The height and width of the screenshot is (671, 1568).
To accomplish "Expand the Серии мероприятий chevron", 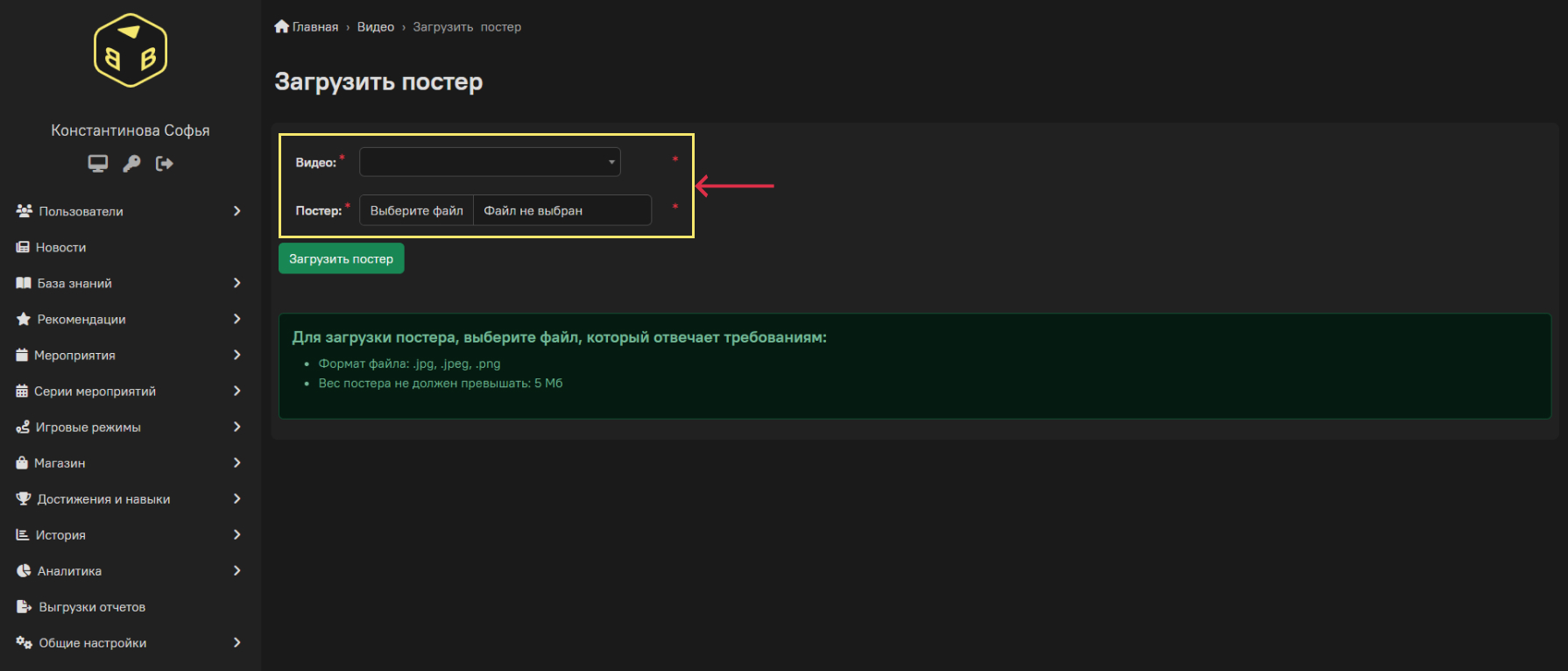I will point(237,391).
